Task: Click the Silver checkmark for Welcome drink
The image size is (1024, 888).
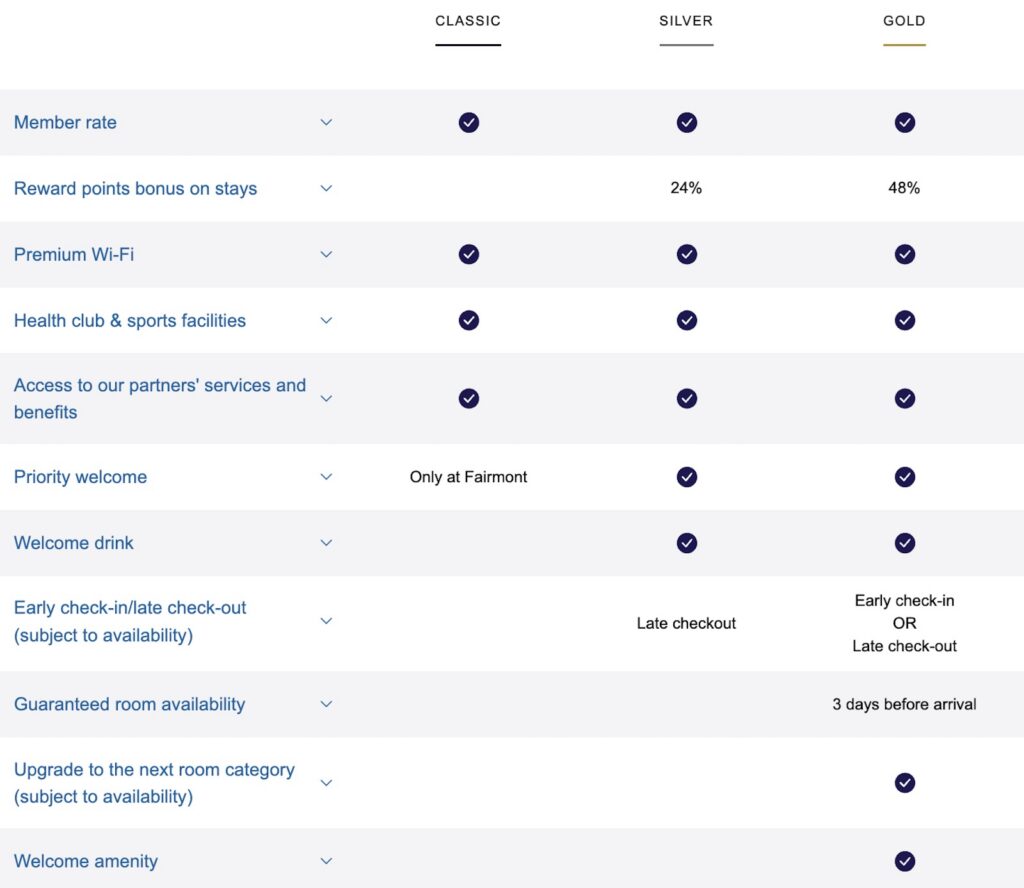Action: coord(686,543)
